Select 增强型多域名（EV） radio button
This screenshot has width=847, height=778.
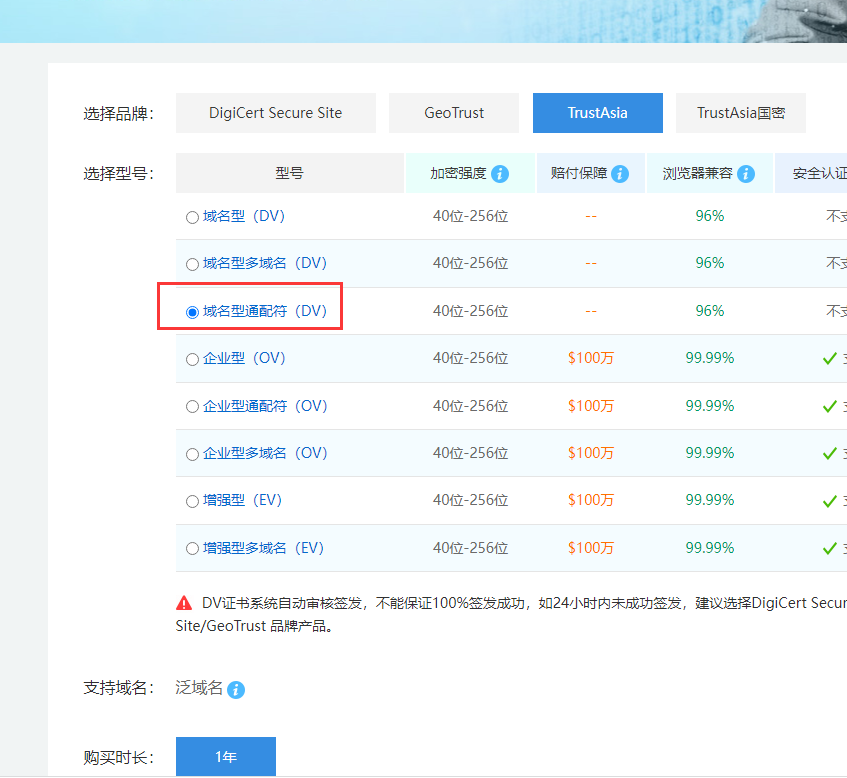192,549
